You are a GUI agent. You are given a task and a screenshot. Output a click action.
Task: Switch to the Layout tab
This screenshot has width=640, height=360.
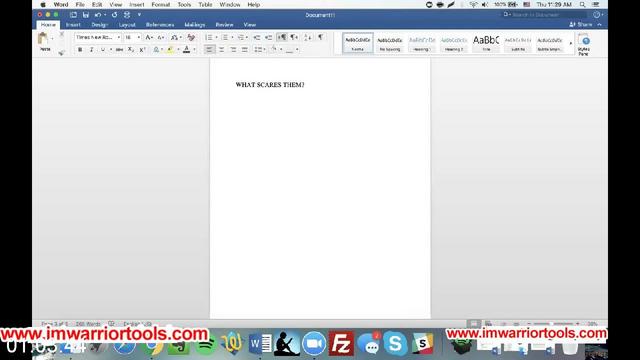[x=127, y=25]
